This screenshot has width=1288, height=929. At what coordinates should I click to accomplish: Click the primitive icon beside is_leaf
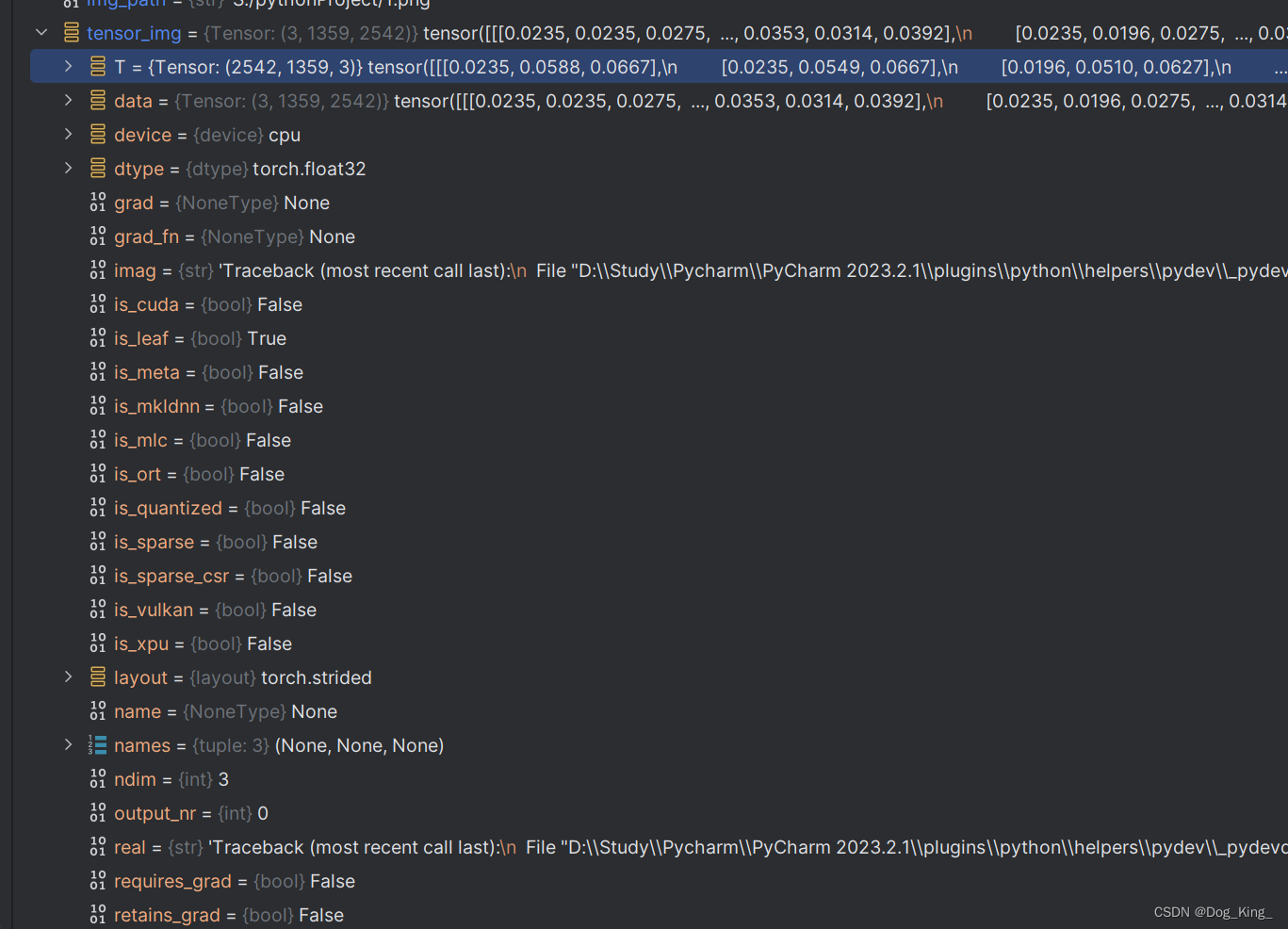(98, 338)
